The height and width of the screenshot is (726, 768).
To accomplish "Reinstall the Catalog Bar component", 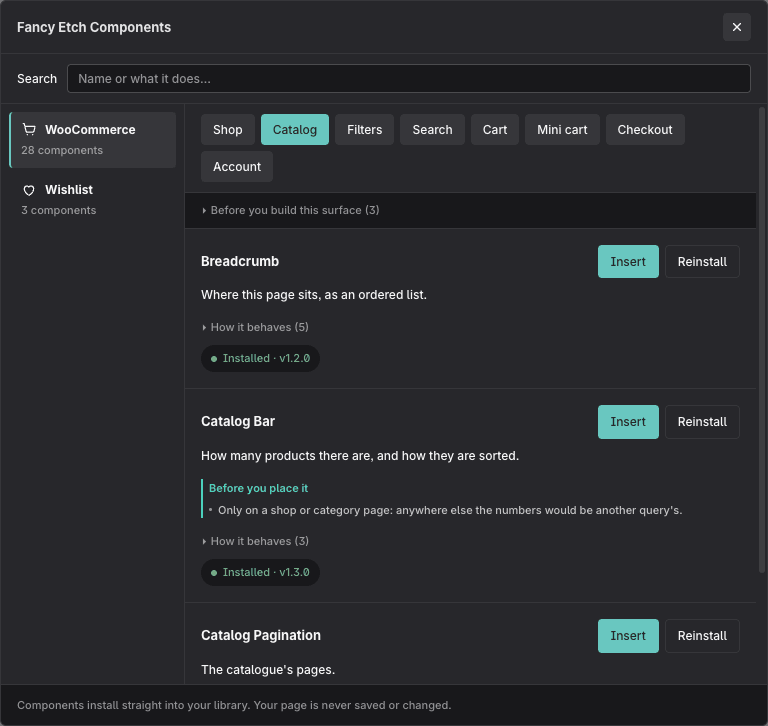I will click(x=702, y=422).
